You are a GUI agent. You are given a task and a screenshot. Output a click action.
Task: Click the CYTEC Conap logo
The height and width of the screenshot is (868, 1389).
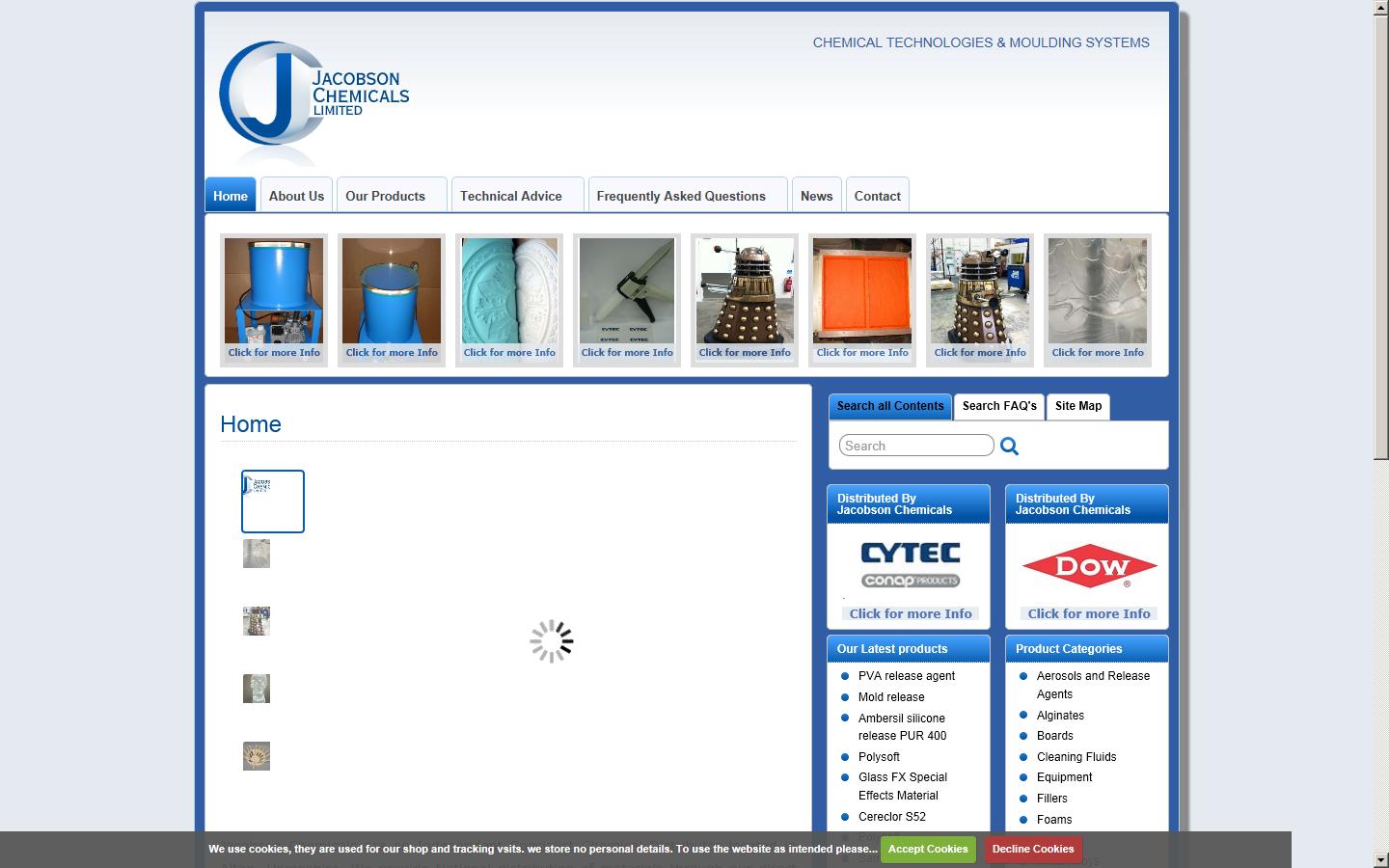pyautogui.click(x=909, y=565)
